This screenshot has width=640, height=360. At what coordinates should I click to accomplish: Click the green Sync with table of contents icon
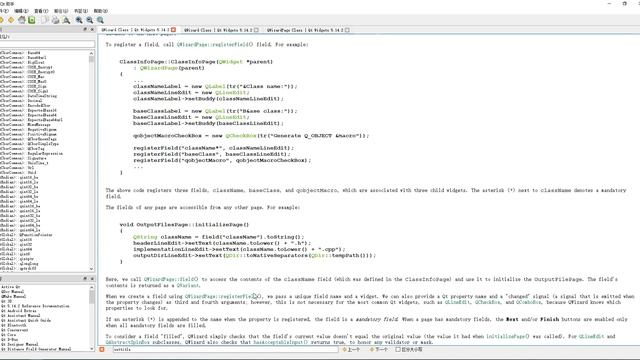pyautogui.click(x=31, y=20)
